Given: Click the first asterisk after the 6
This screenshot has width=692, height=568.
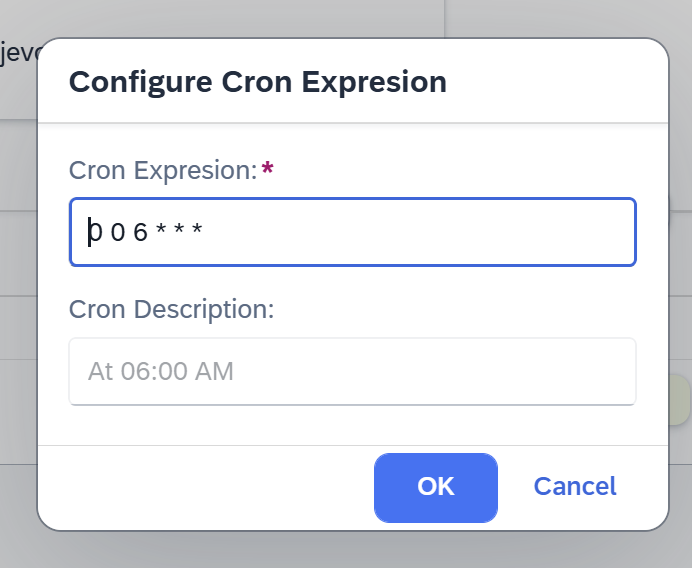Looking at the screenshot, I should (x=161, y=231).
